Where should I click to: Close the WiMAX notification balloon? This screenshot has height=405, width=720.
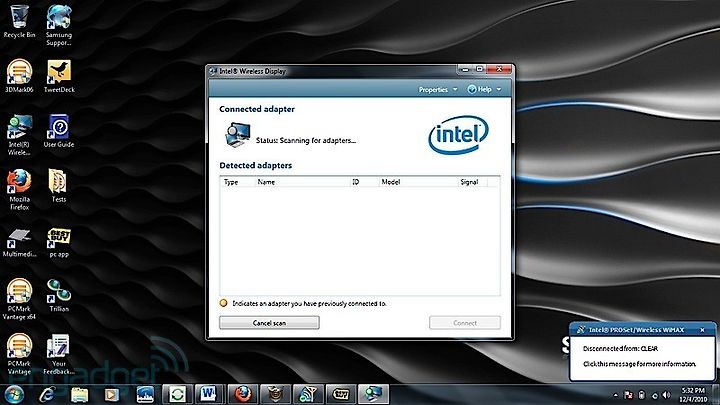702,330
